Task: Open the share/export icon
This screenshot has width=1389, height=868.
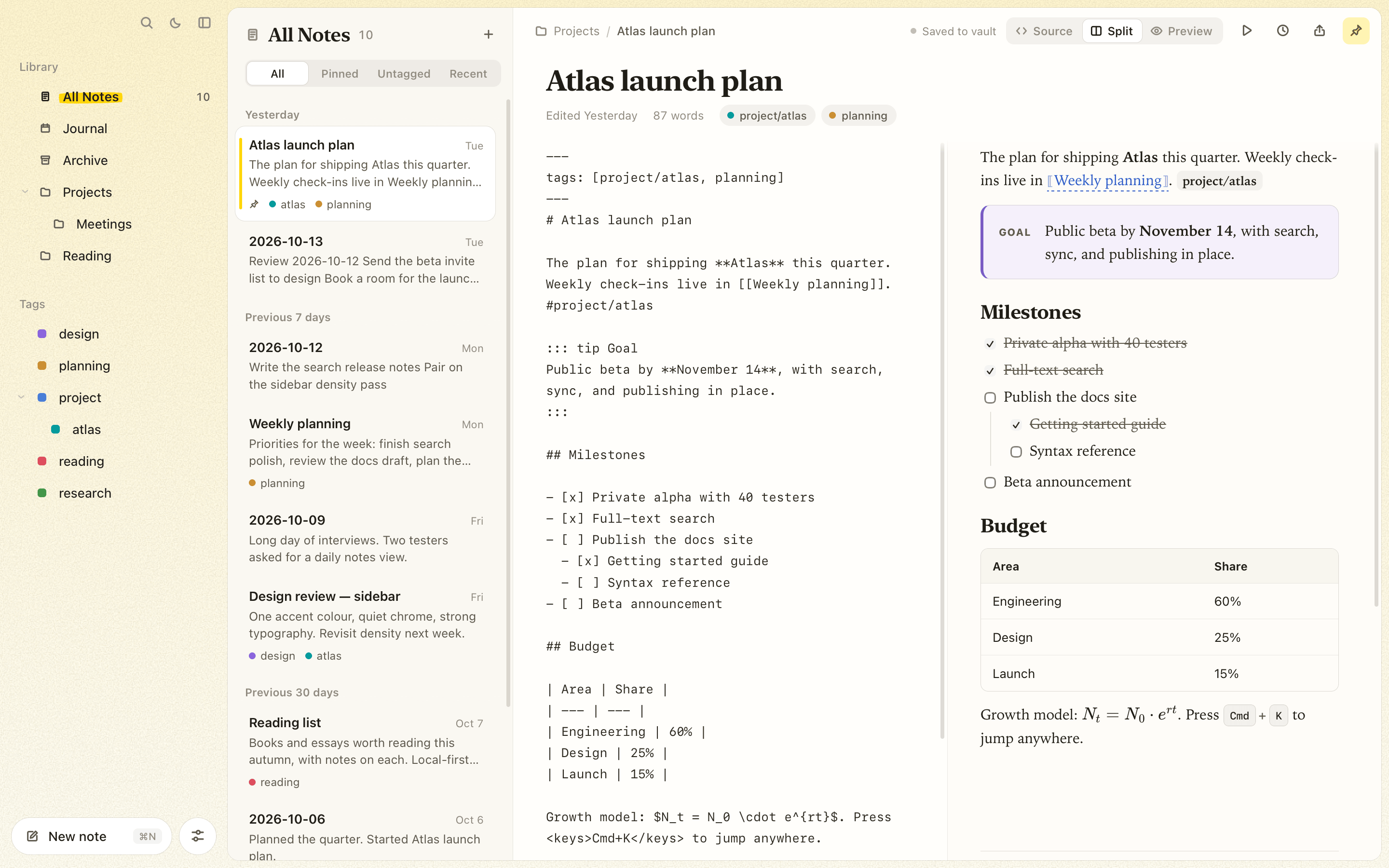Action: pyautogui.click(x=1320, y=31)
